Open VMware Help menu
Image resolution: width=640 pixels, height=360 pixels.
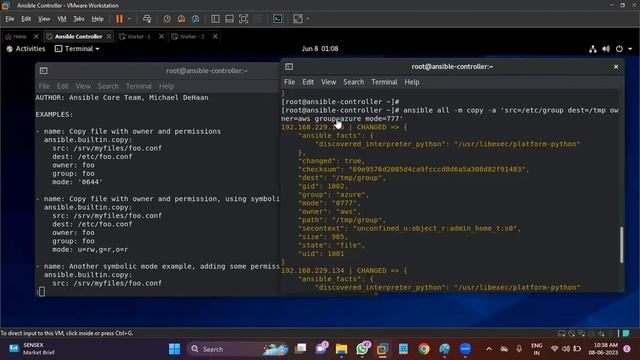[x=98, y=19]
